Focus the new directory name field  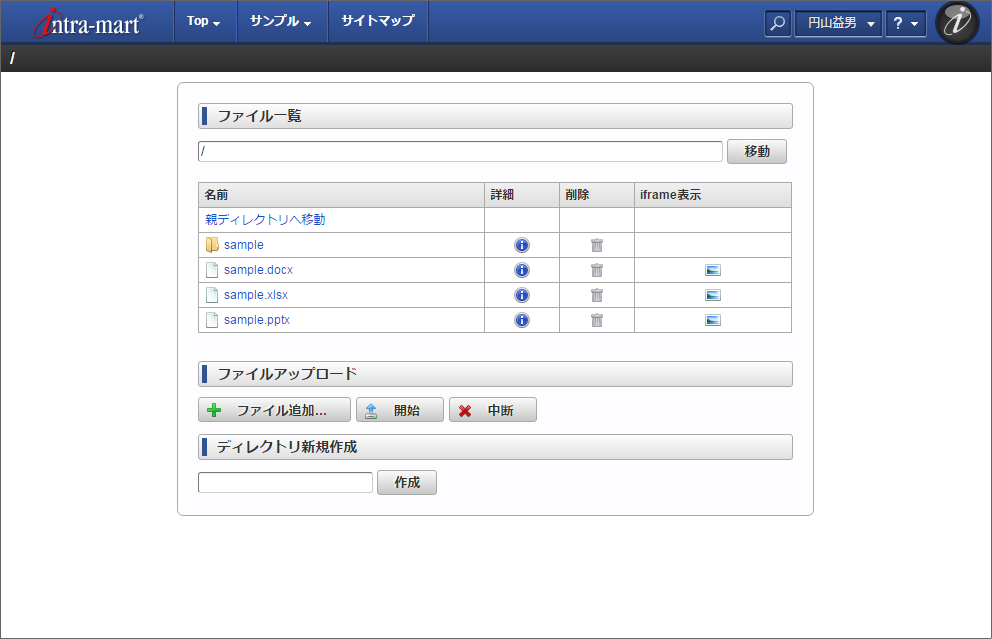(x=285, y=482)
